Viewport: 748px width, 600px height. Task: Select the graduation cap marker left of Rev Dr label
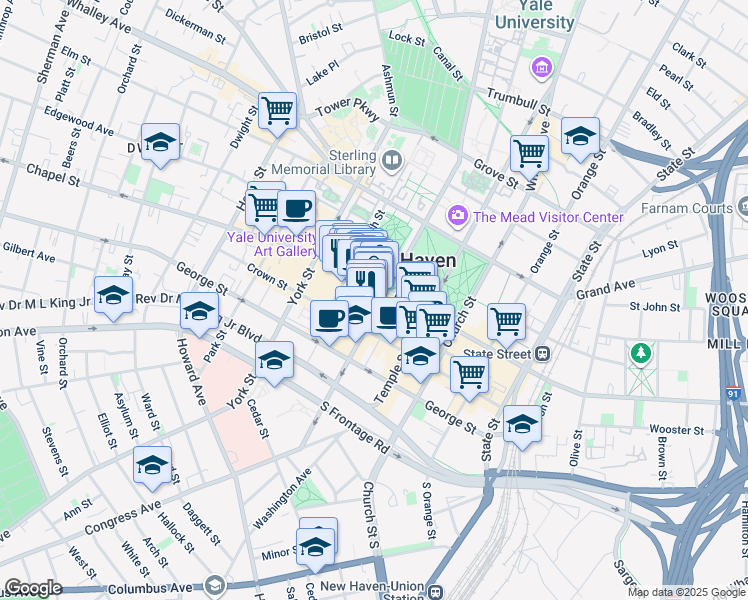coord(114,296)
